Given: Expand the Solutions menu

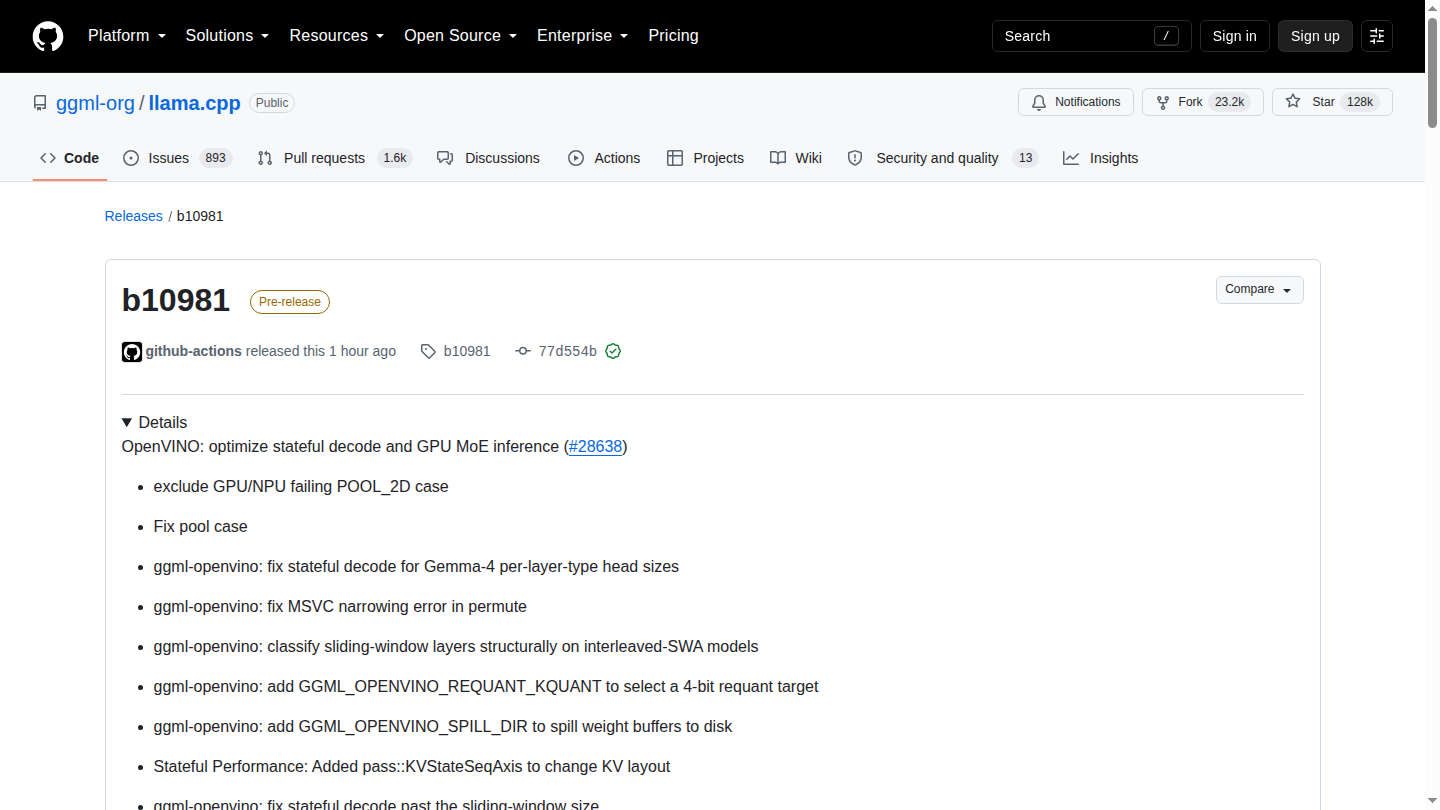Looking at the screenshot, I should 227,35.
